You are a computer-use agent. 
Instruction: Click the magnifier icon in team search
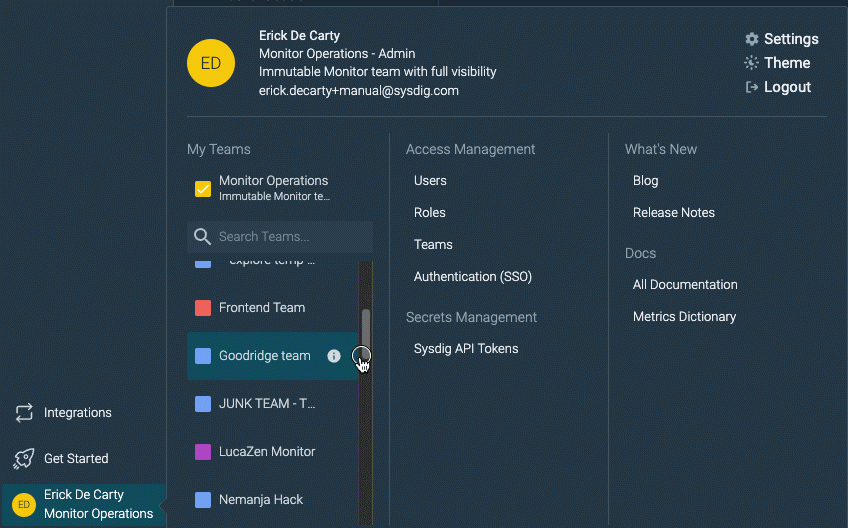(x=202, y=236)
